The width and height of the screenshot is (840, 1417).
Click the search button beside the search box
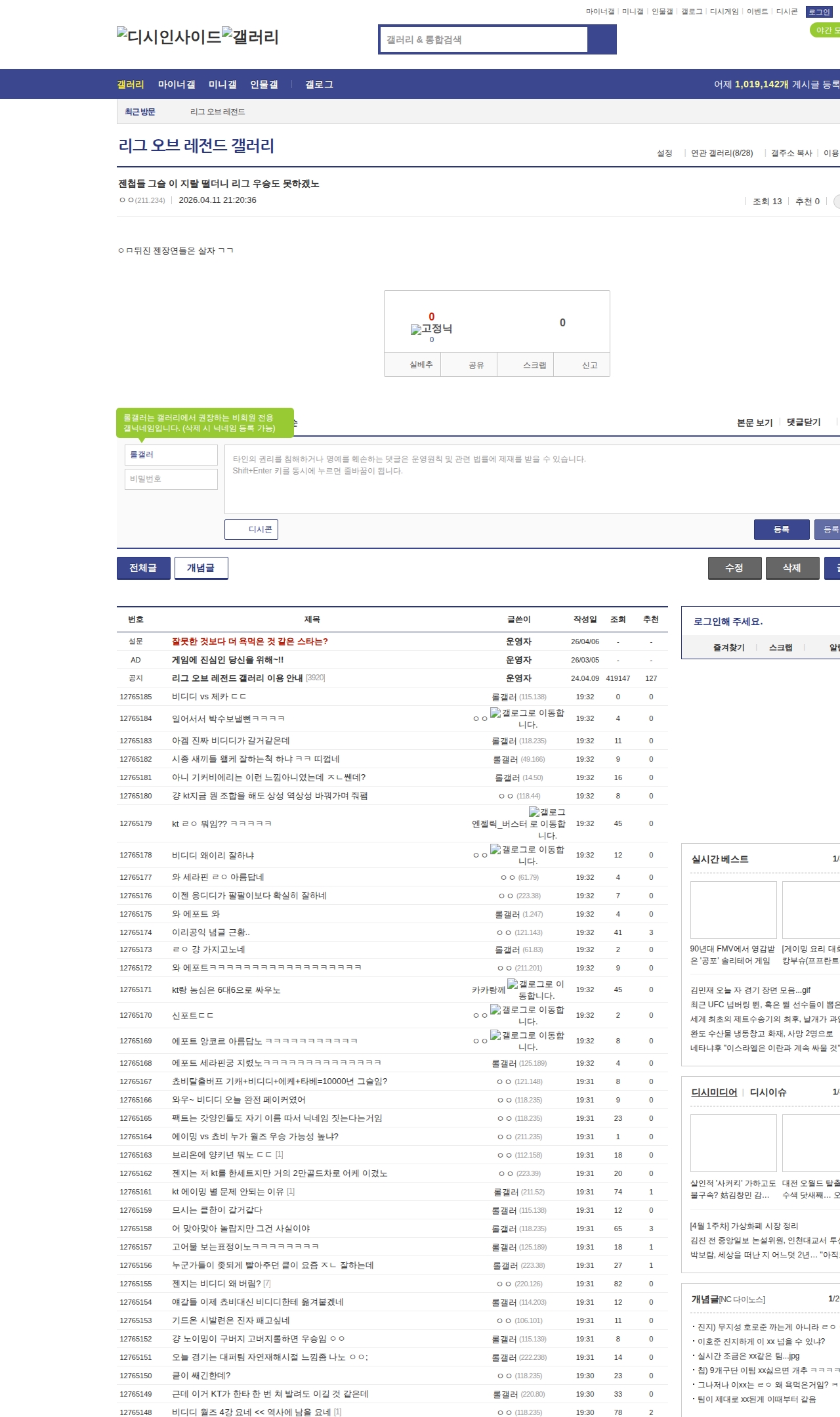(602, 39)
